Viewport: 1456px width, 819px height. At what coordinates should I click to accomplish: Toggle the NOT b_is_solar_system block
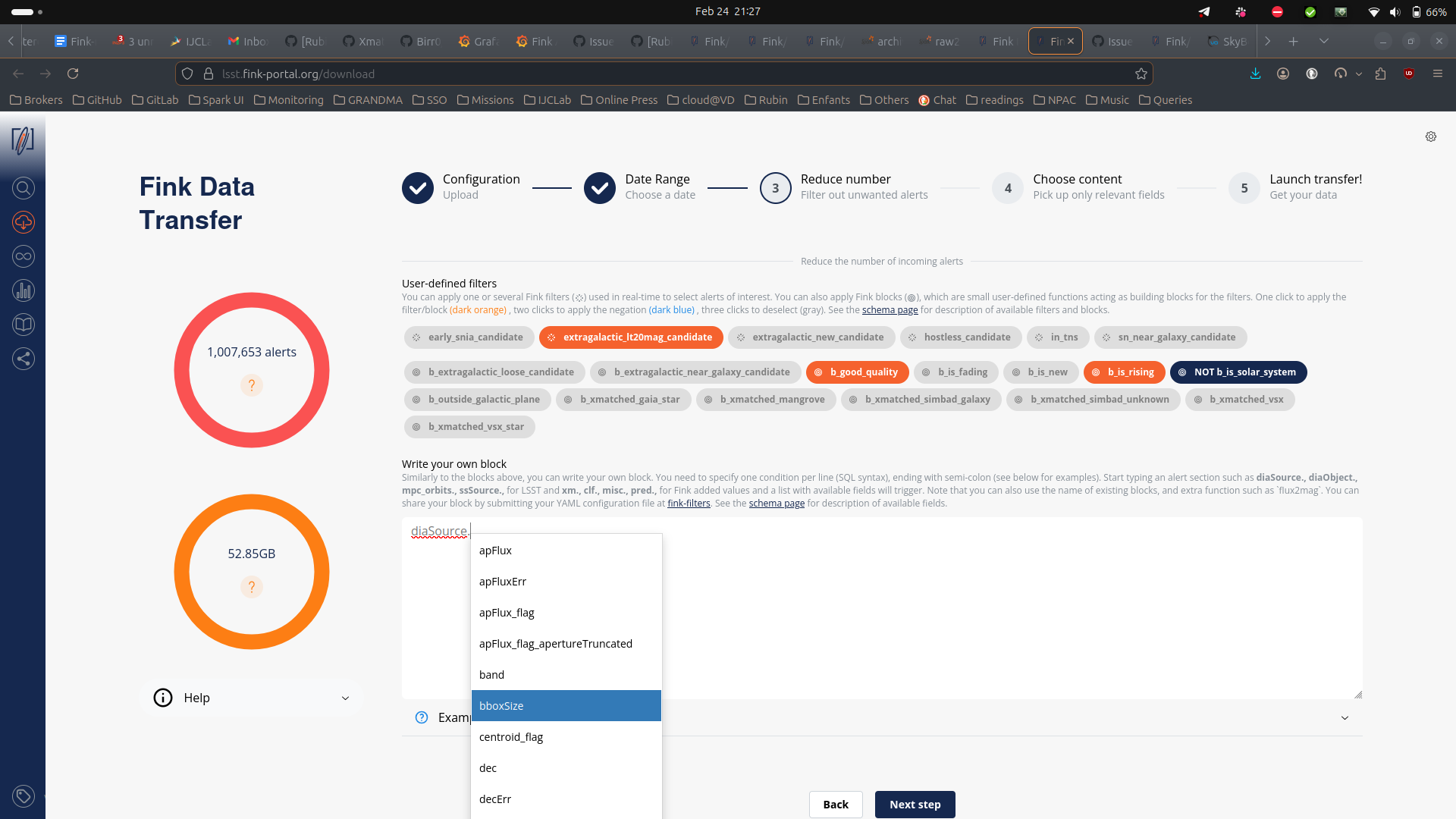coord(1238,372)
